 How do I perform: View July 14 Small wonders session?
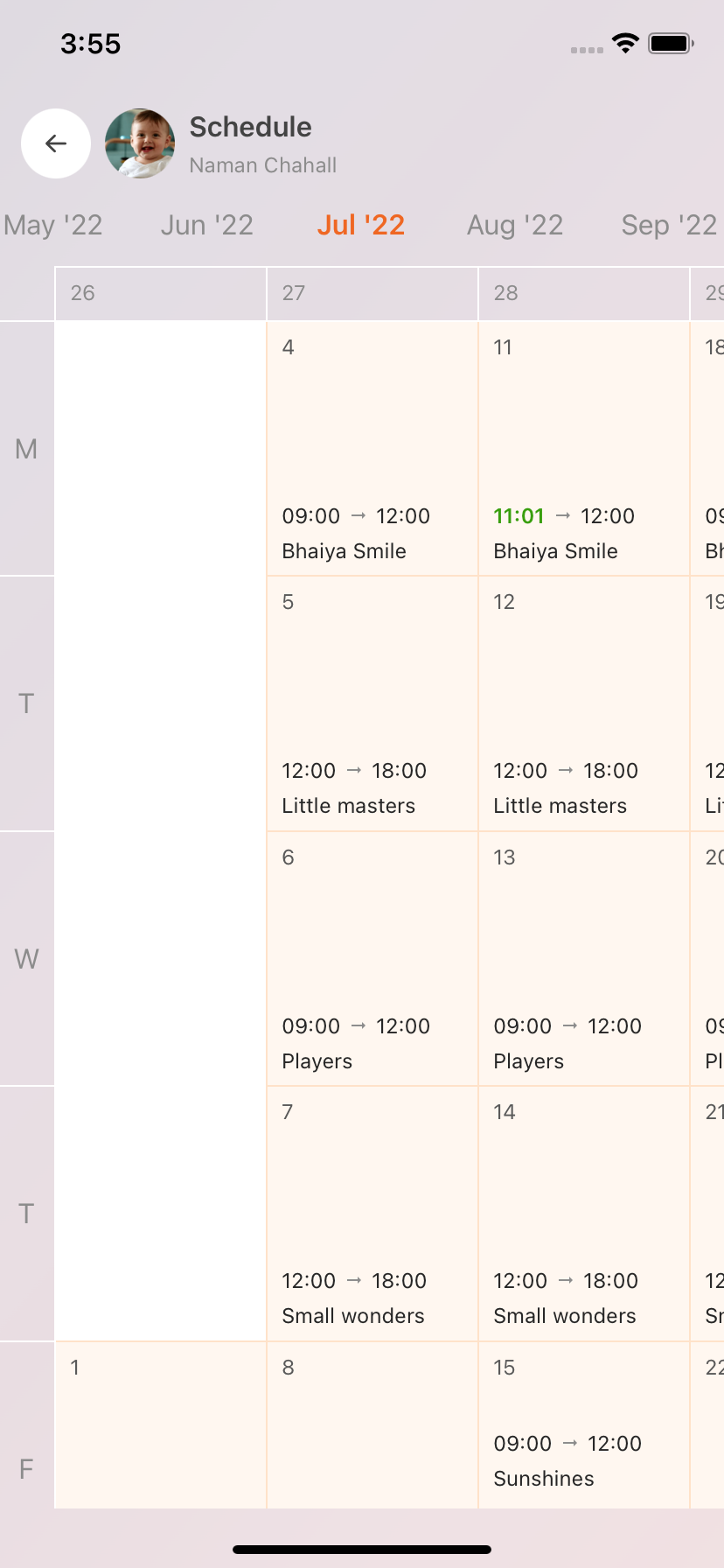pyautogui.click(x=584, y=1214)
